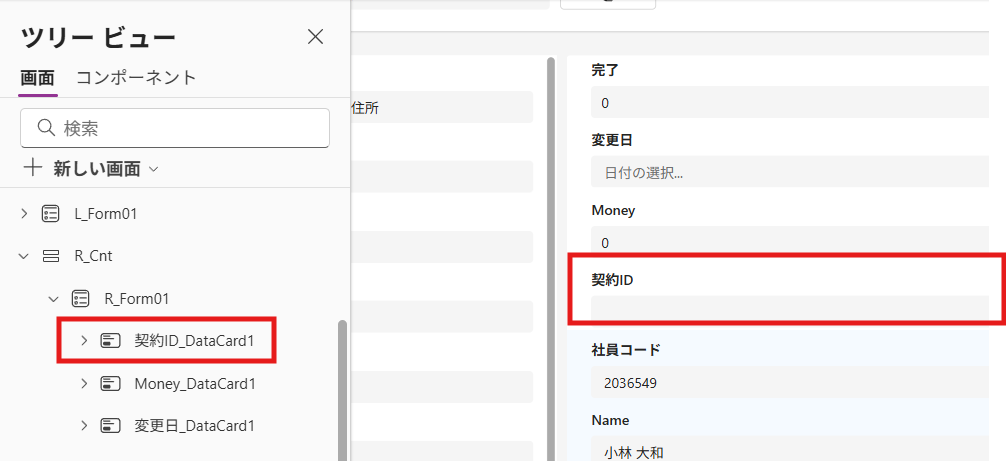Screen dimensions: 1006x461
Task: Expand the 契約ID_DataCard1 node
Action: [x=84, y=341]
